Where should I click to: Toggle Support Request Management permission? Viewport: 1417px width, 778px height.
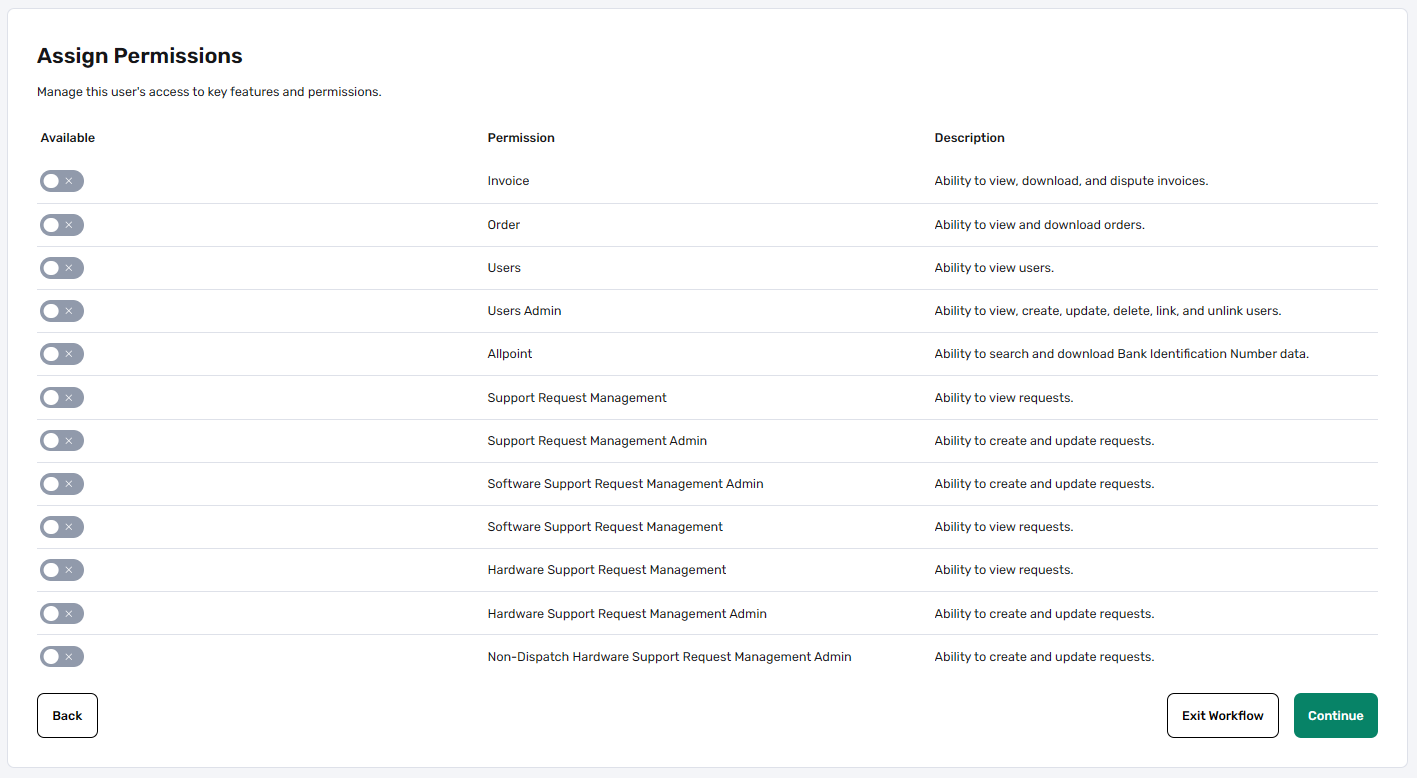pyautogui.click(x=62, y=398)
